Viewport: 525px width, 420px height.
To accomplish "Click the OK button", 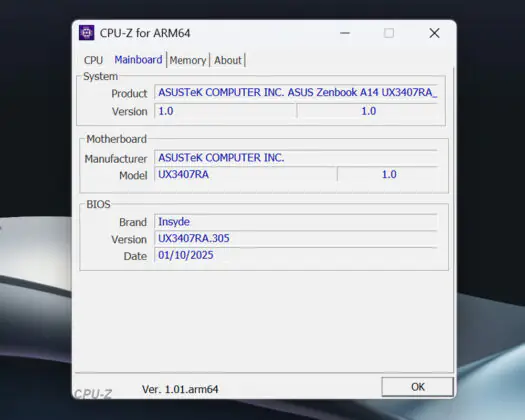I will coord(418,387).
